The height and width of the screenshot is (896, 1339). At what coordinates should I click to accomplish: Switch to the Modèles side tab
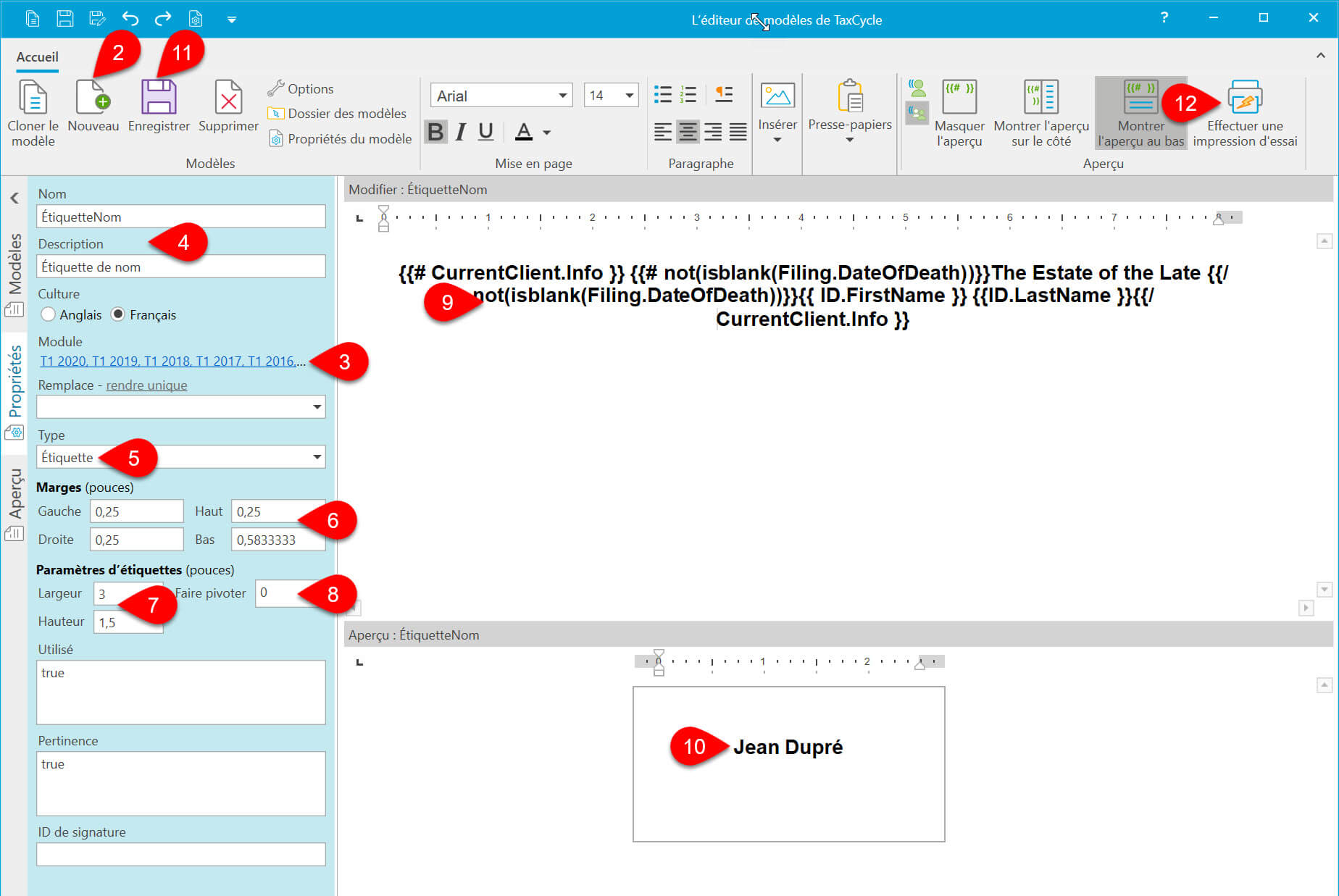[x=14, y=275]
